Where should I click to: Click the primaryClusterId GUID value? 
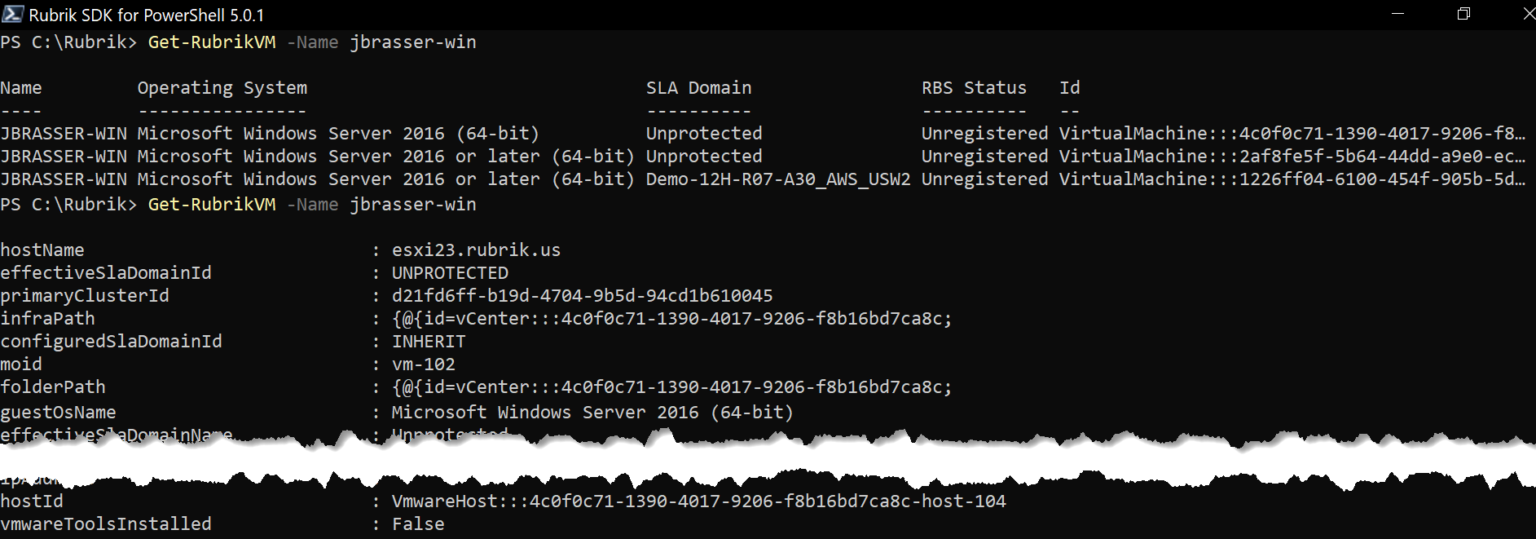582,296
